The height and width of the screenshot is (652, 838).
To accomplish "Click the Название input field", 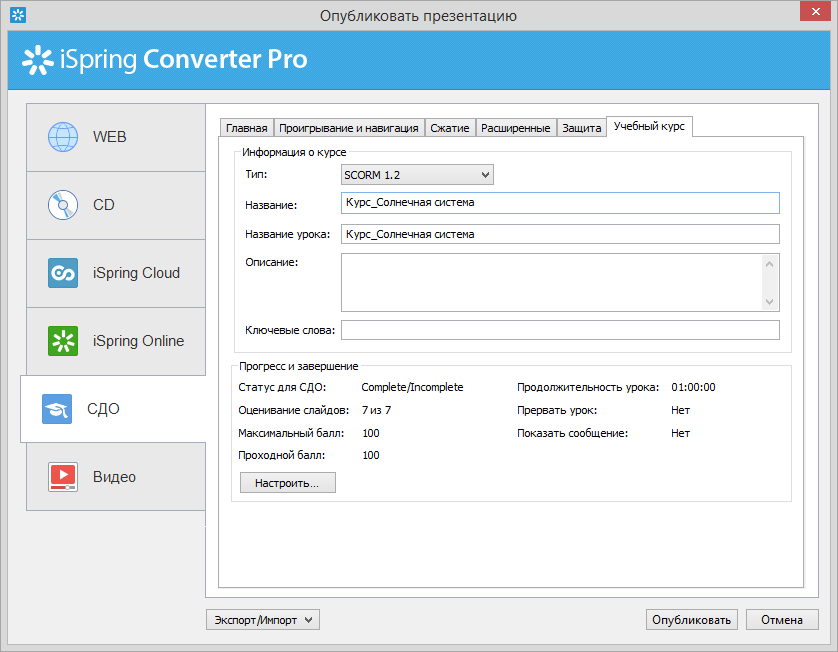I will [x=560, y=203].
